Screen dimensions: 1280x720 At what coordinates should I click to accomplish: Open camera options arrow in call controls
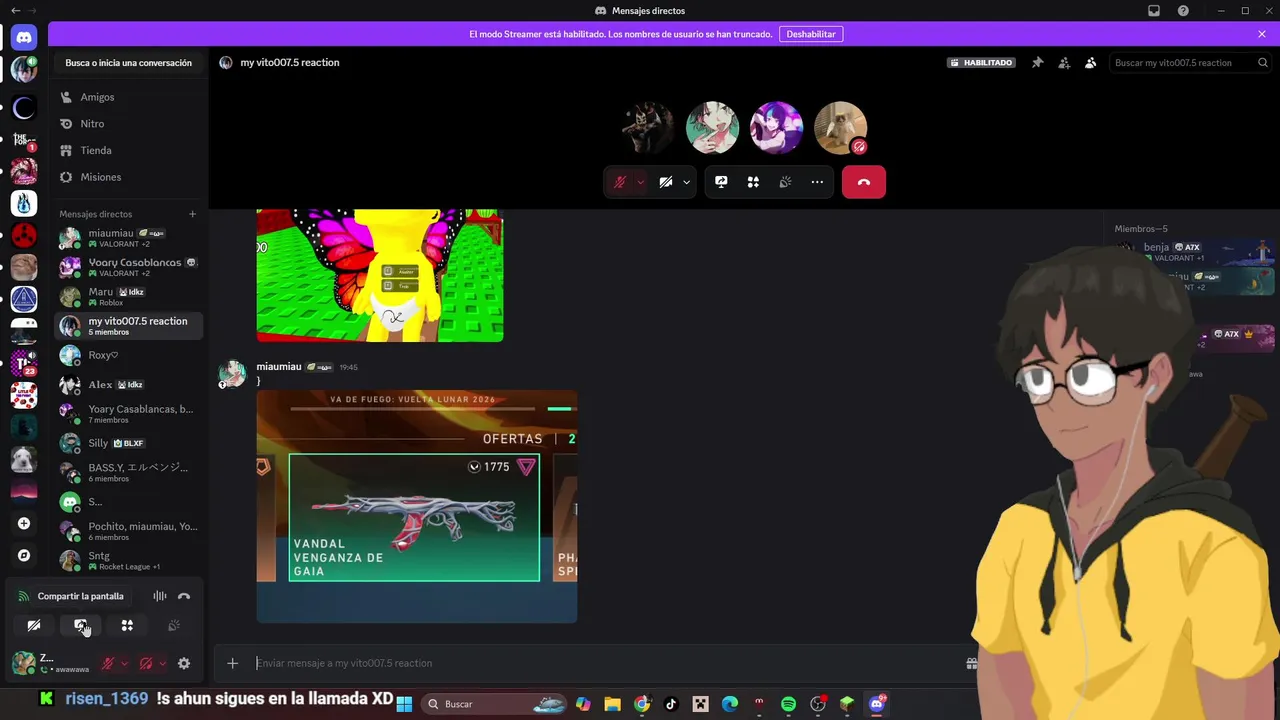tap(686, 182)
